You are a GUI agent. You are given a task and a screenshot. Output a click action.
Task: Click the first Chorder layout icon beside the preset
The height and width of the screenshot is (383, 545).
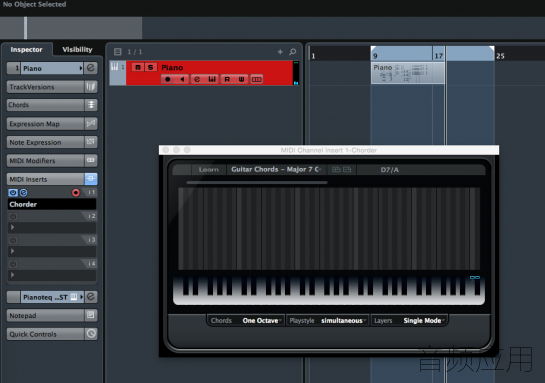(x=336, y=170)
